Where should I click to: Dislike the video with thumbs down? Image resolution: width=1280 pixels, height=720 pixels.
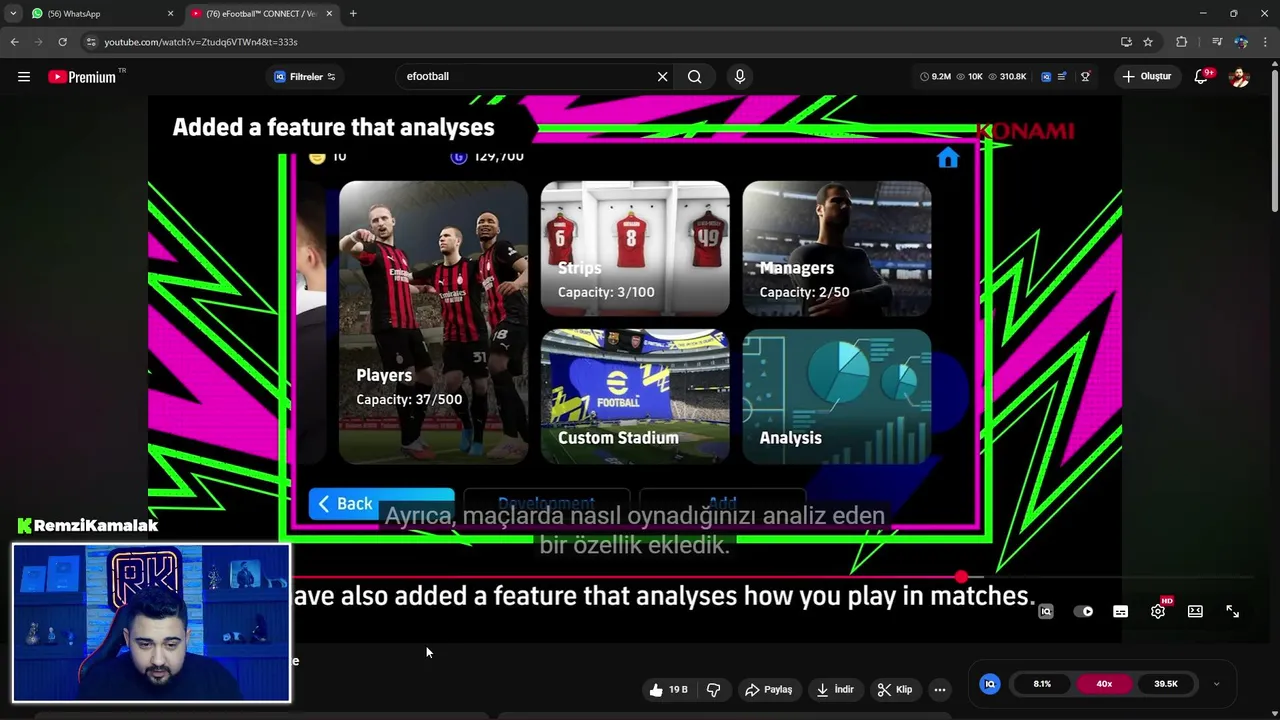coord(713,689)
